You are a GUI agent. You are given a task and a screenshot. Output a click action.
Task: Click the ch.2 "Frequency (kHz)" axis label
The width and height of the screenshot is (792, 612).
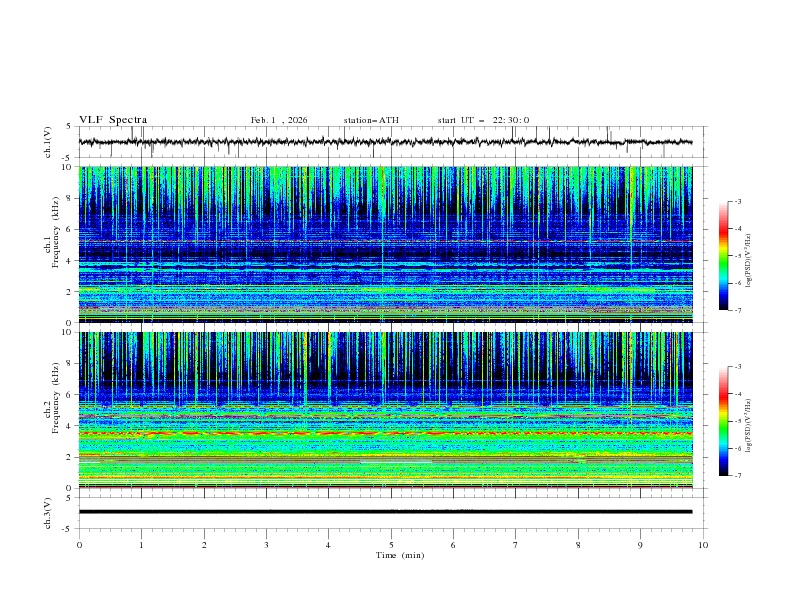click(55, 397)
